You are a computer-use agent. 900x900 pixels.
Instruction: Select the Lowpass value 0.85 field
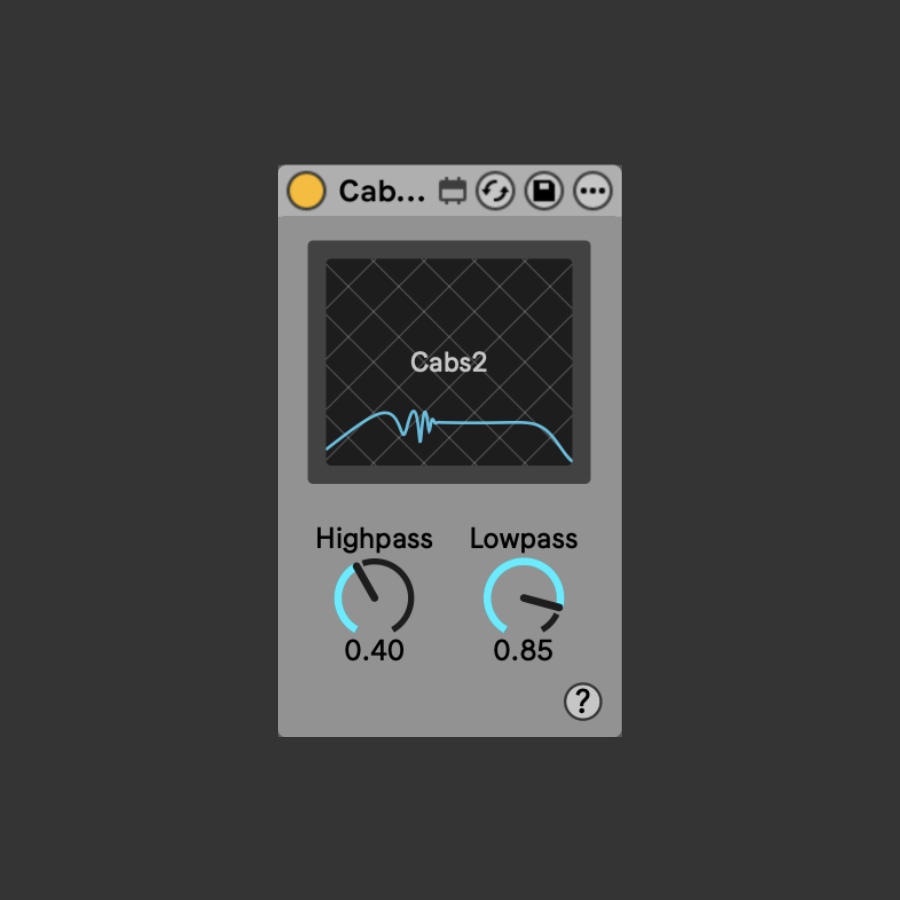click(523, 650)
